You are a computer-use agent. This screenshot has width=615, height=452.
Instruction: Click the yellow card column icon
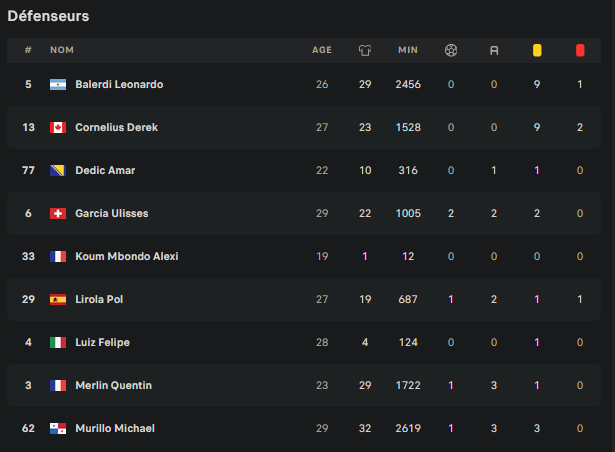click(537, 50)
